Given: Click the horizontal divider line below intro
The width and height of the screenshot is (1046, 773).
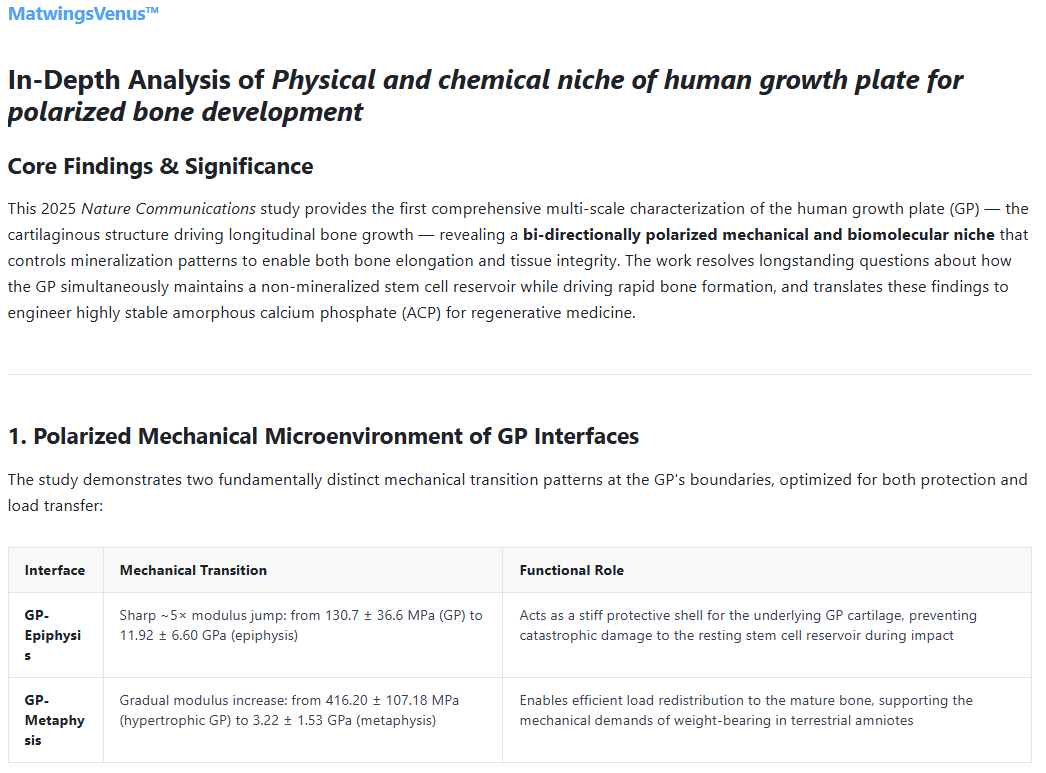Looking at the screenshot, I should (520, 374).
